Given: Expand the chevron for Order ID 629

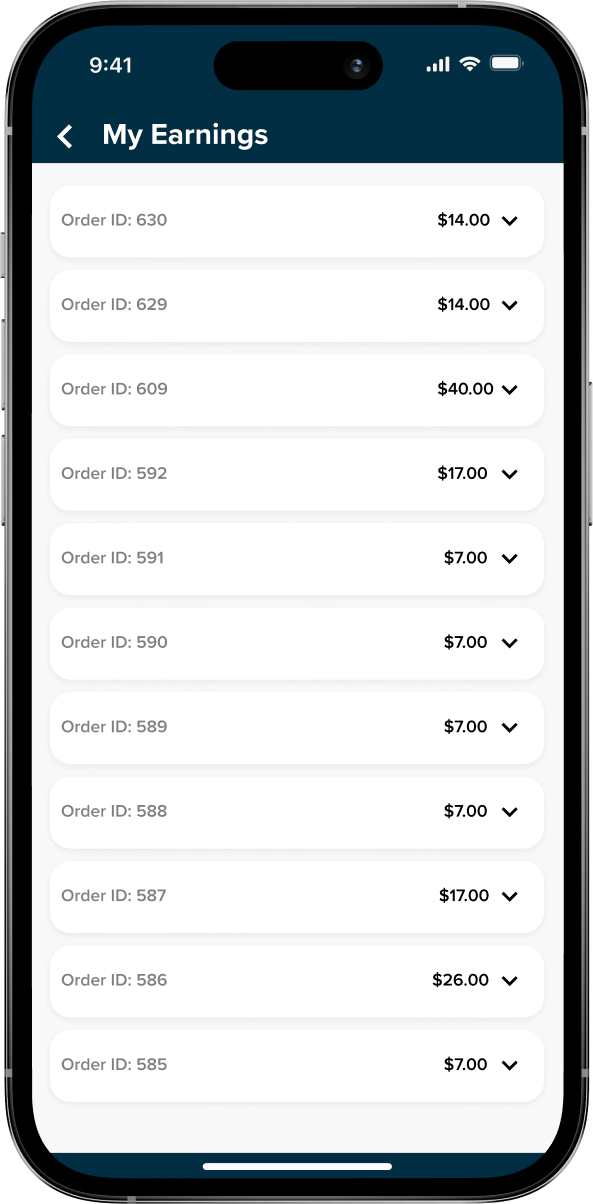Looking at the screenshot, I should click(509, 305).
